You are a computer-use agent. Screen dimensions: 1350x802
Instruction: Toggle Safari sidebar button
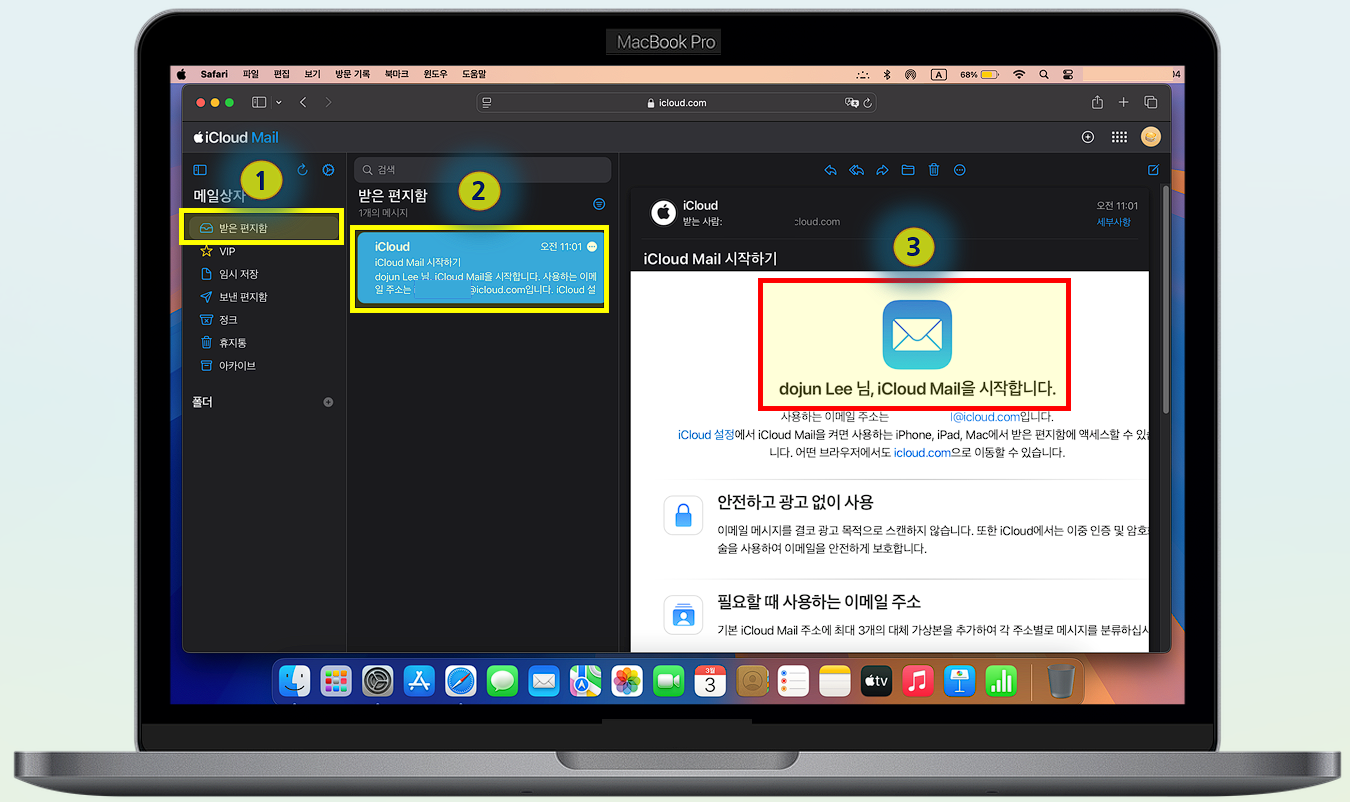pyautogui.click(x=259, y=102)
